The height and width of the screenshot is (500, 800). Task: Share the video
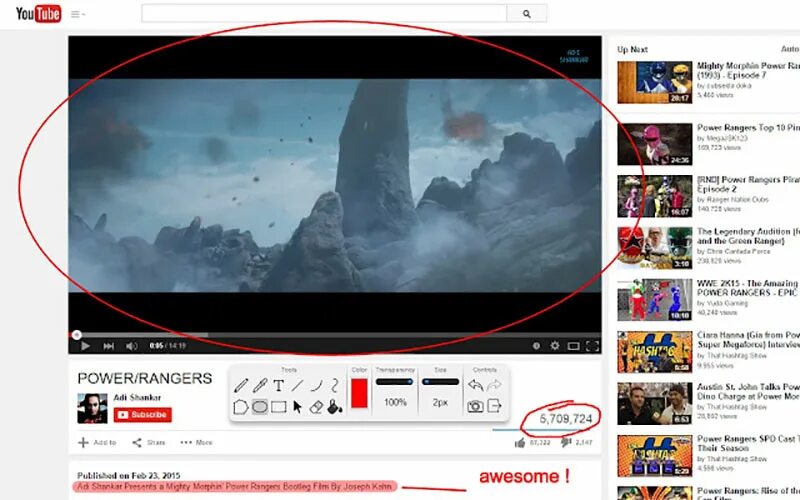tap(148, 442)
